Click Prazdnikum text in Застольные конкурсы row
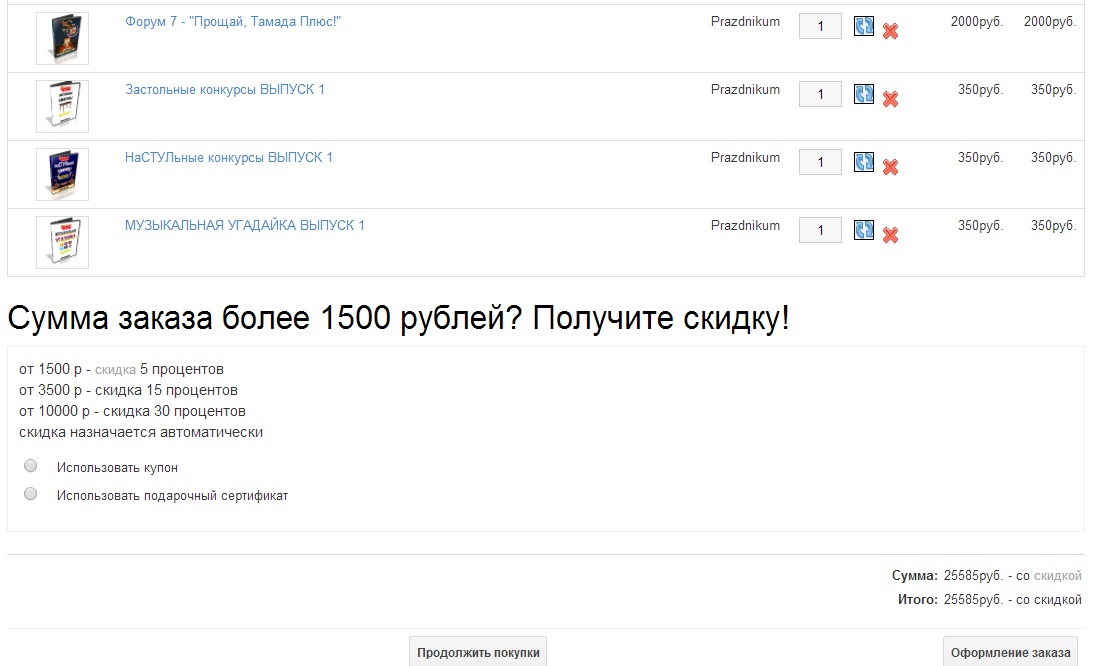The height and width of the screenshot is (666, 1118). tap(745, 89)
